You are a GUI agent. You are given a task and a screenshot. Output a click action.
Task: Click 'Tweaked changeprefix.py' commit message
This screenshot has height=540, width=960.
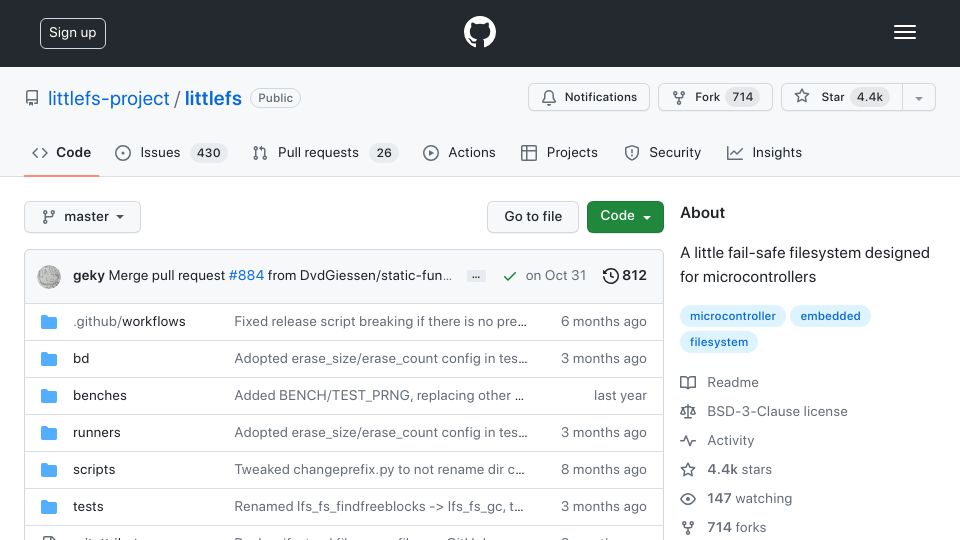click(x=379, y=470)
